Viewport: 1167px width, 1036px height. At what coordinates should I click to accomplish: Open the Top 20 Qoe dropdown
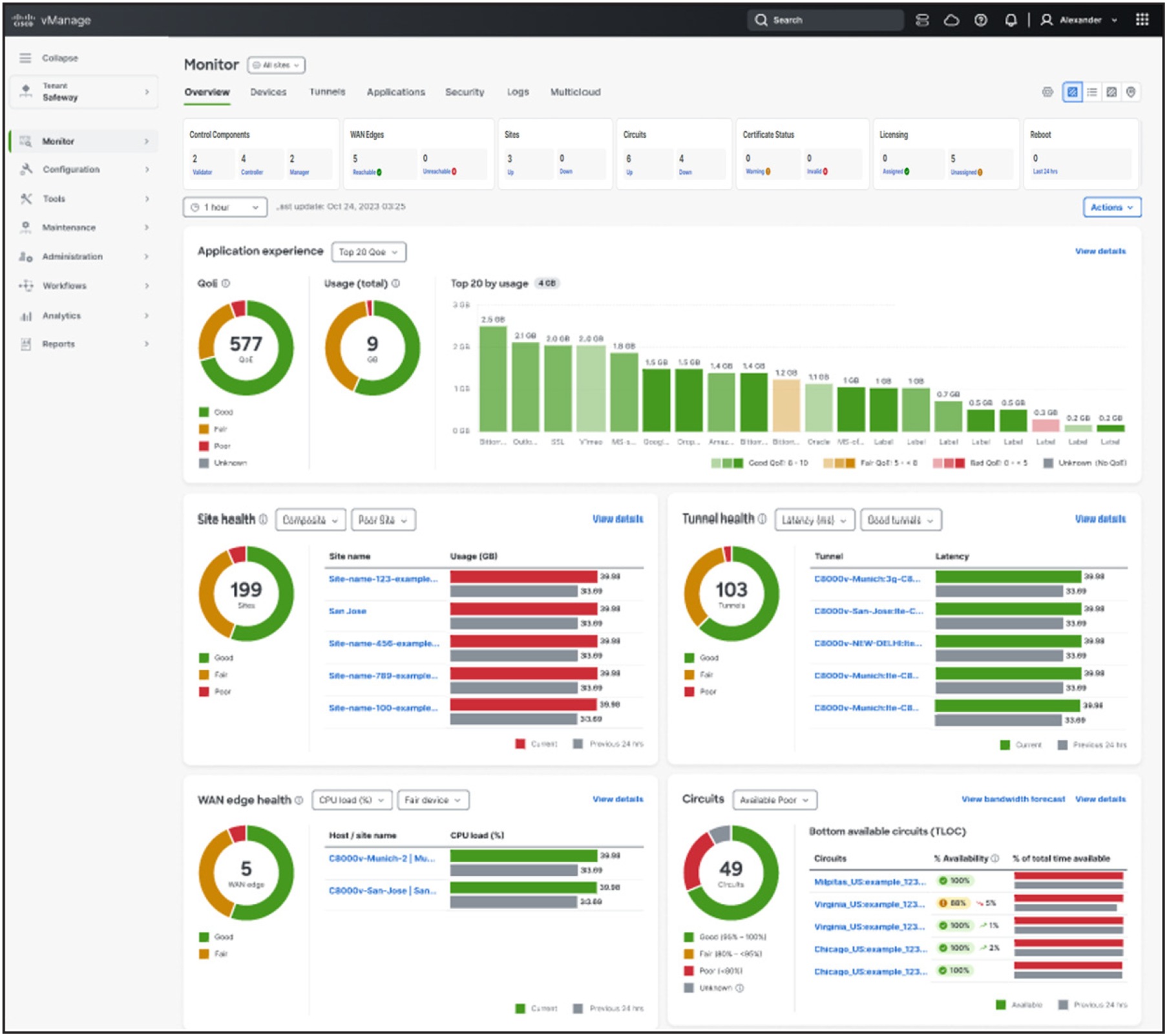pos(368,252)
